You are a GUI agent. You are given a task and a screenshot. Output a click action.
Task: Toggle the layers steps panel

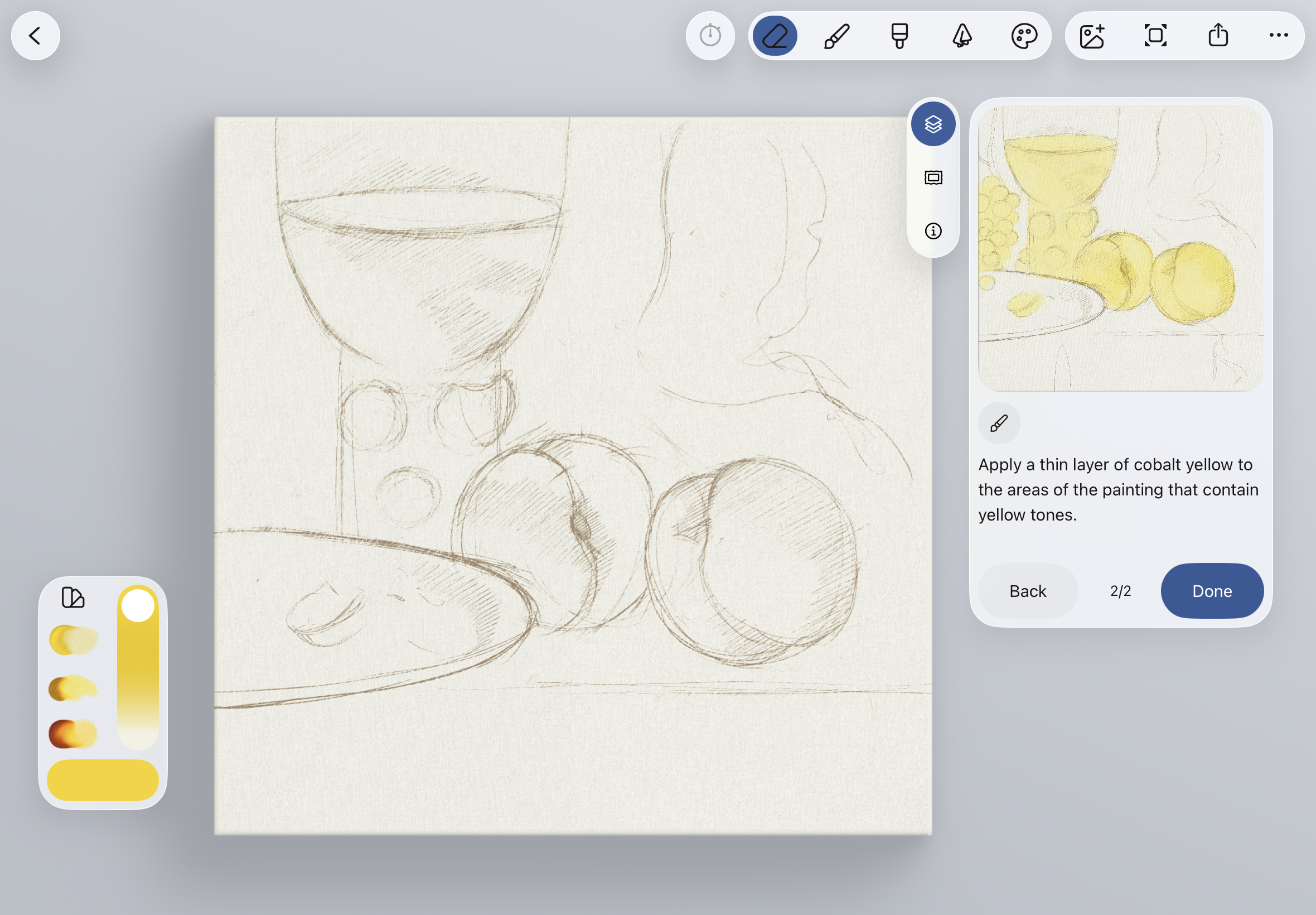[933, 124]
